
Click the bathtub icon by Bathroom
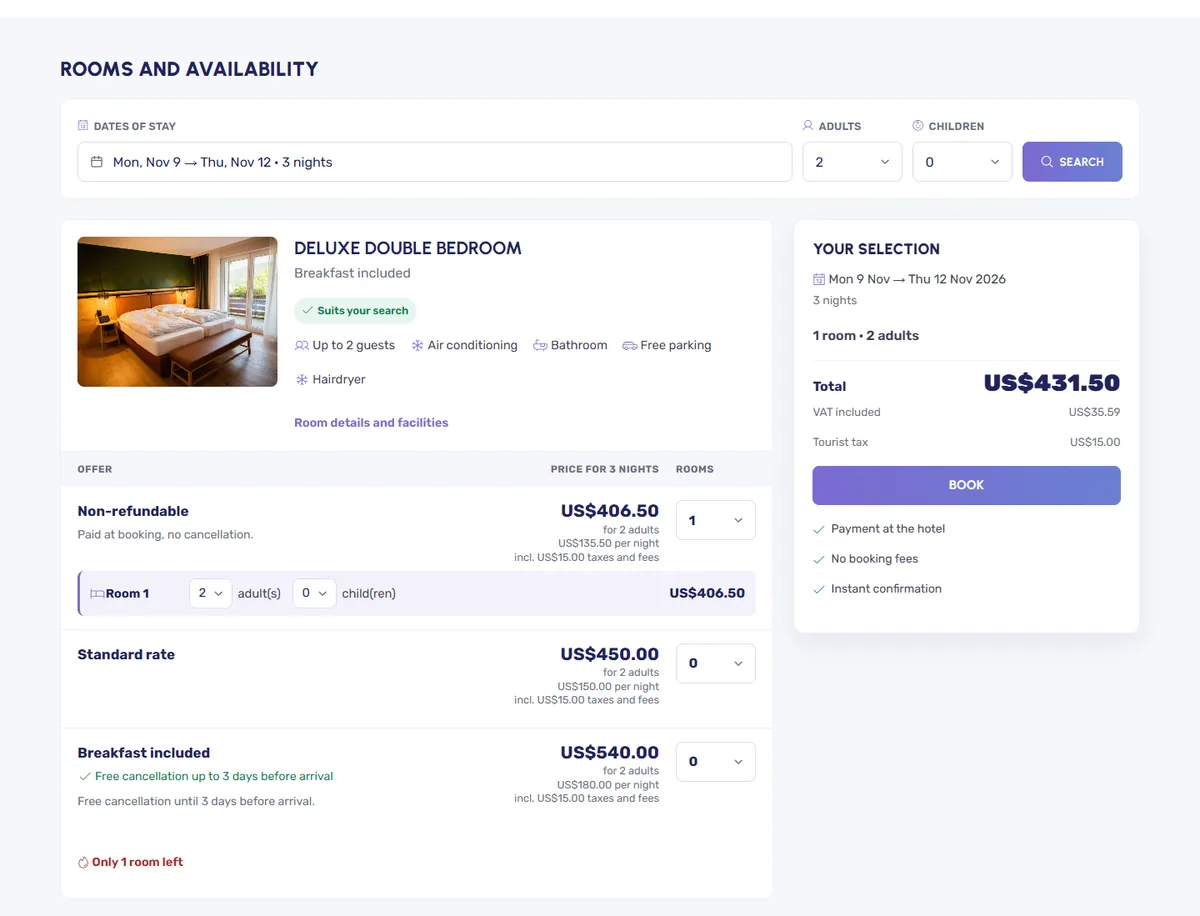tap(540, 345)
